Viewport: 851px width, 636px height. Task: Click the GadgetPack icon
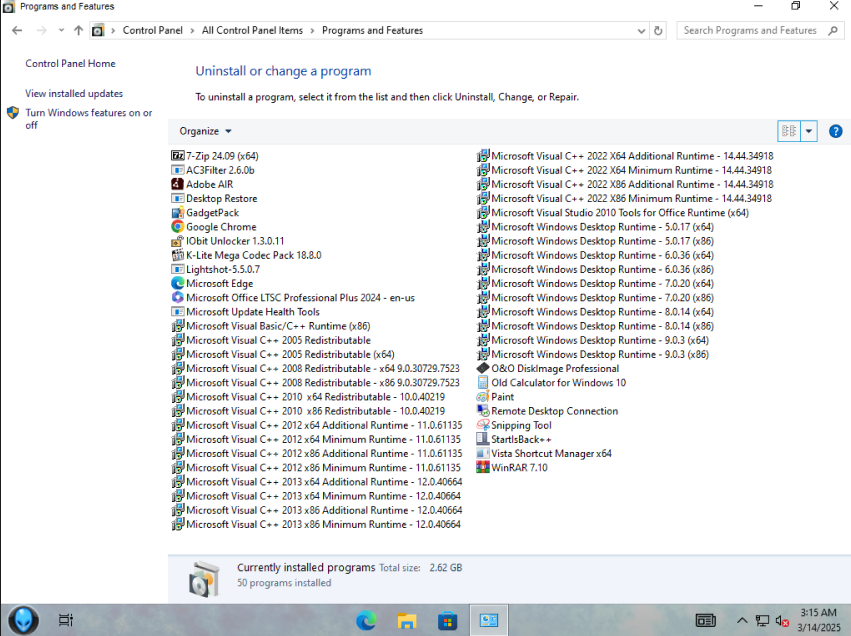click(x=177, y=212)
